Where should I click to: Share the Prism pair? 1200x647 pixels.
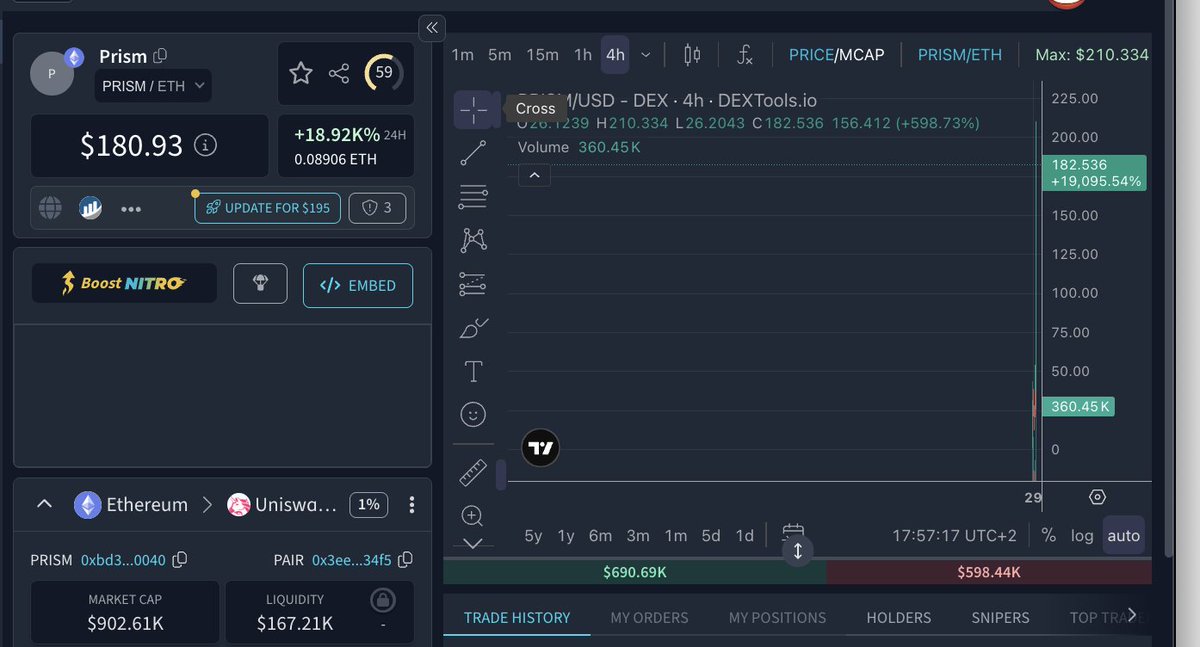tap(339, 73)
